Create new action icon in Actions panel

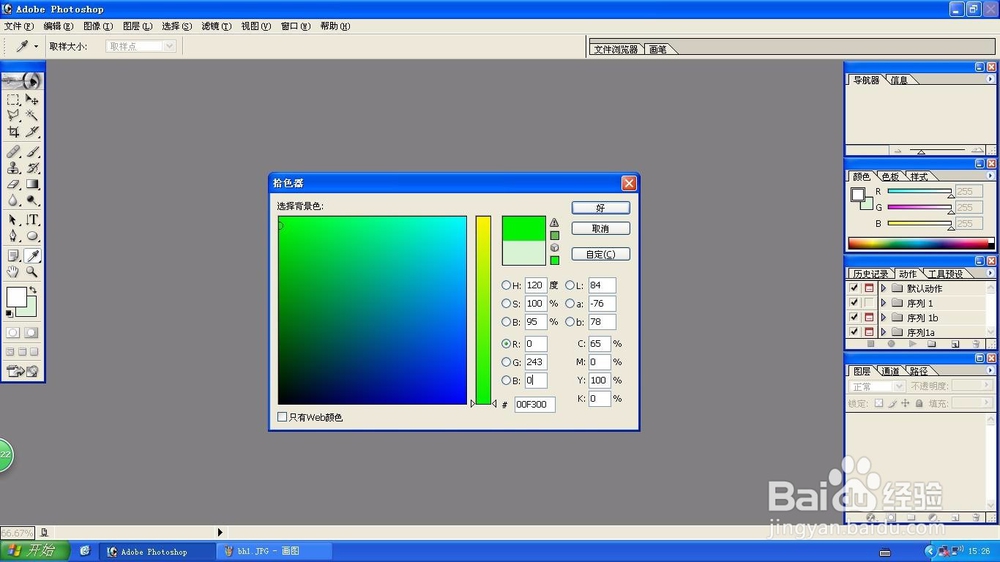[x=955, y=344]
